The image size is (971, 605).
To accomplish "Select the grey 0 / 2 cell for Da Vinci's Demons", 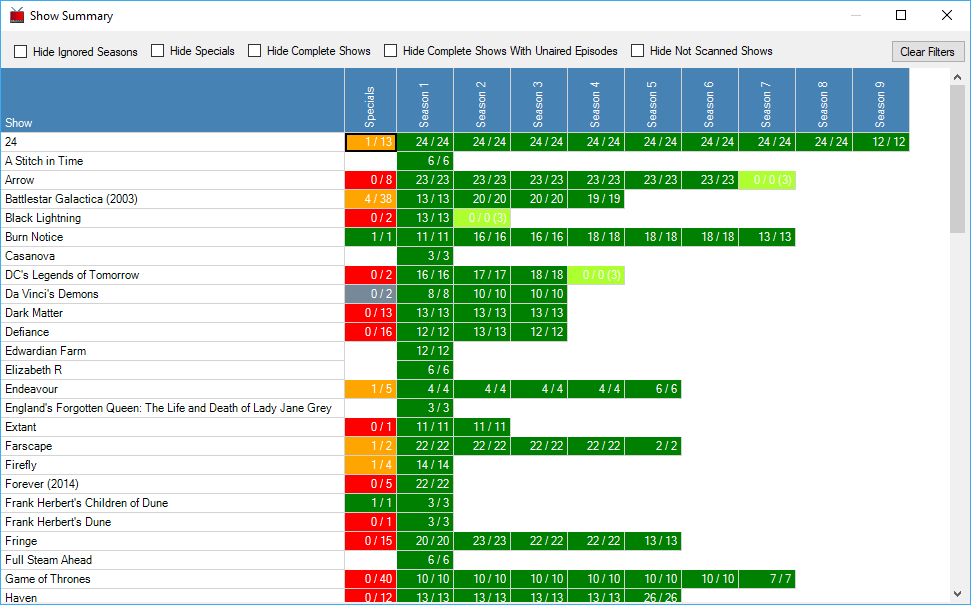I will point(370,294).
